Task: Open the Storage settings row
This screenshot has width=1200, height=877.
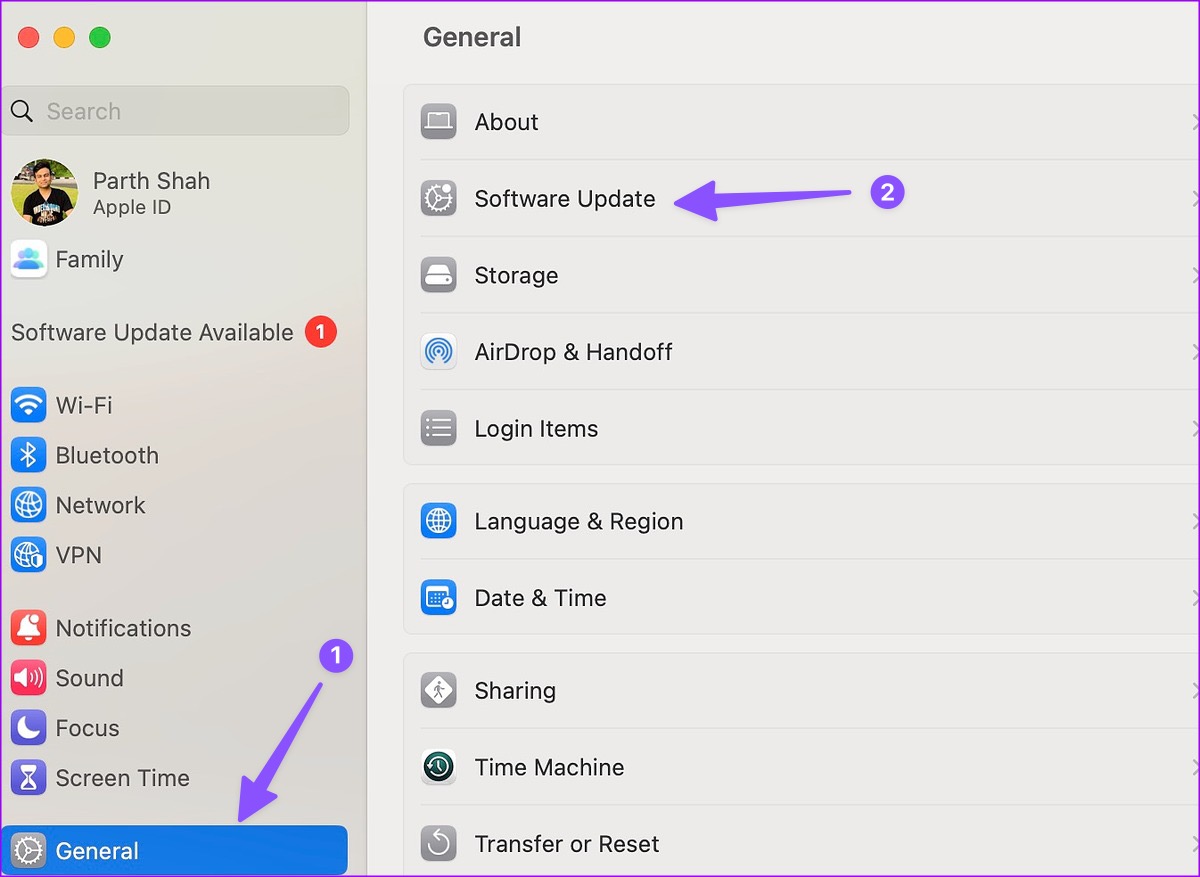Action: [x=516, y=275]
